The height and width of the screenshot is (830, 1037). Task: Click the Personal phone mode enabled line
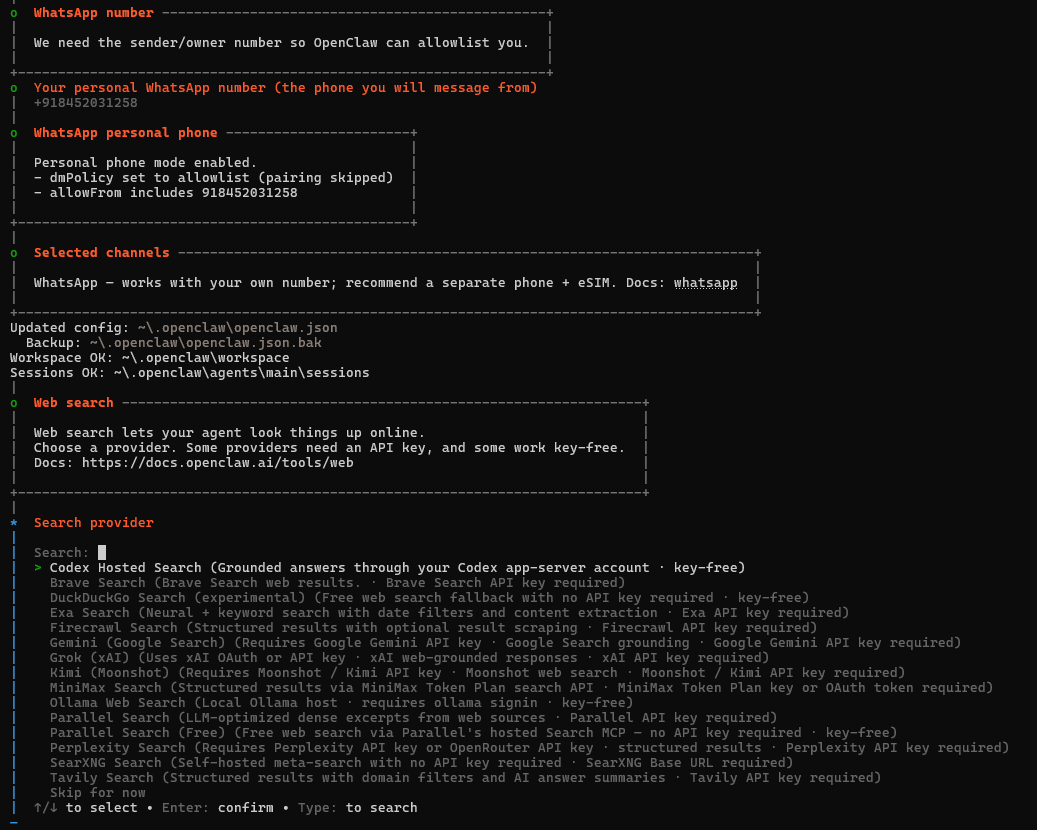145,163
